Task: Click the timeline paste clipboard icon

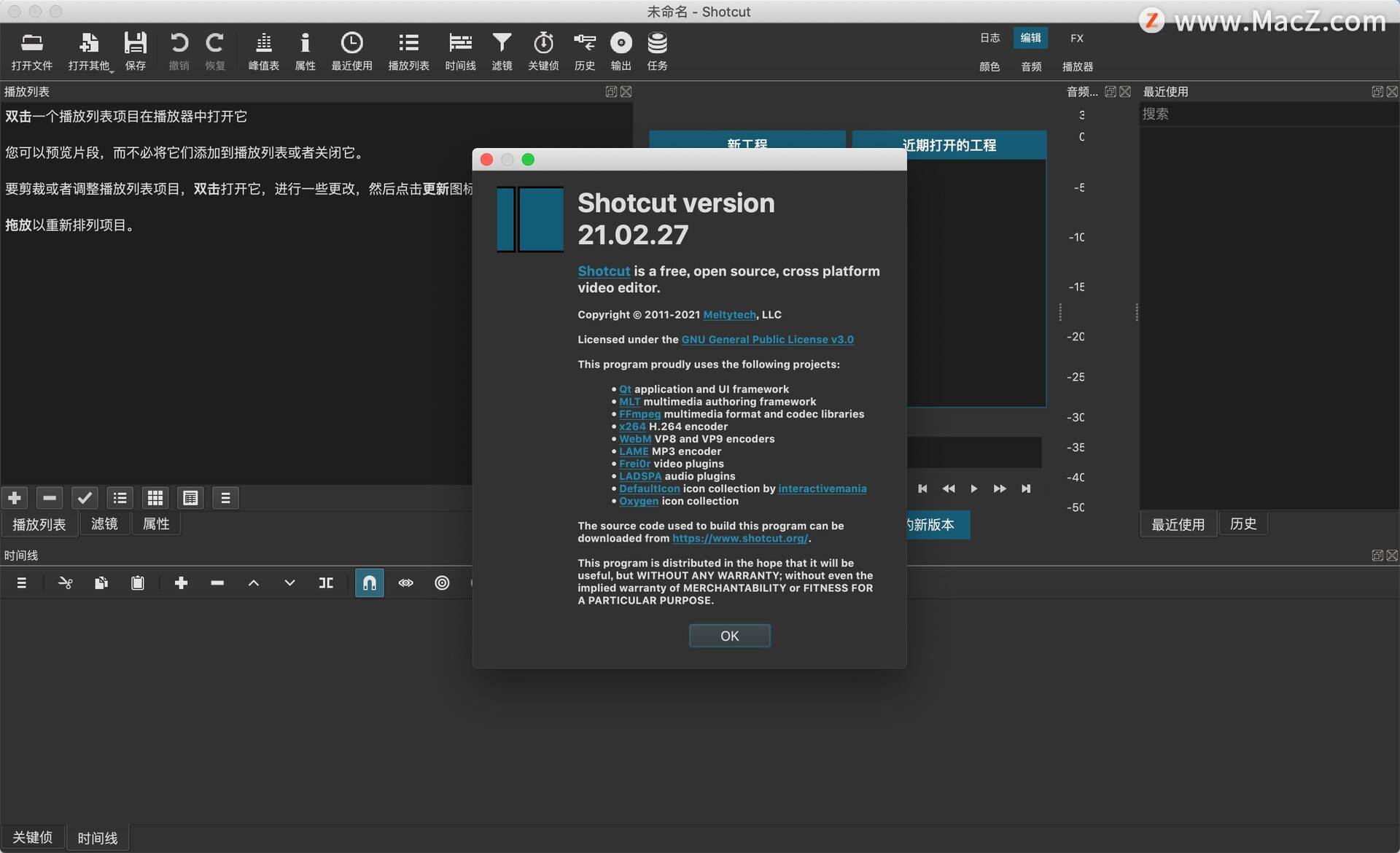Action: pyautogui.click(x=138, y=583)
